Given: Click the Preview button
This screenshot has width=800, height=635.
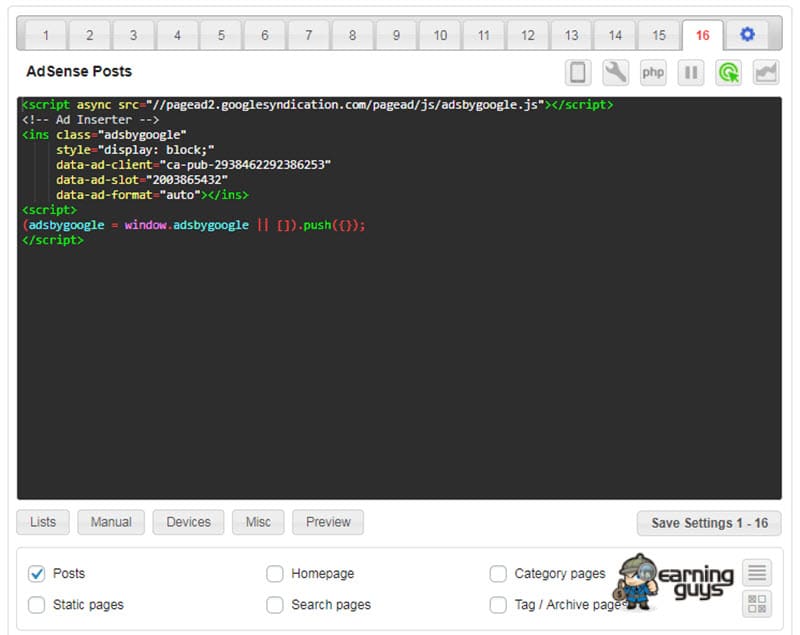Looking at the screenshot, I should [x=328, y=522].
